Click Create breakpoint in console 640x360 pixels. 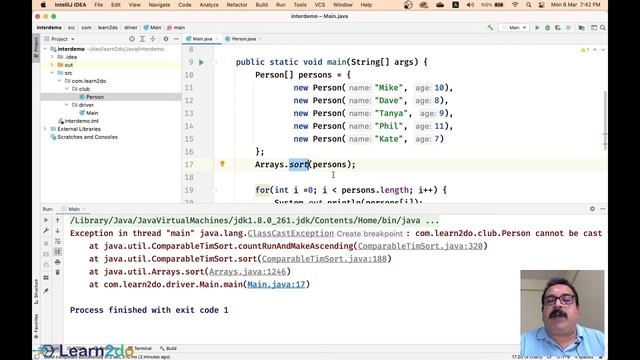[x=369, y=234]
